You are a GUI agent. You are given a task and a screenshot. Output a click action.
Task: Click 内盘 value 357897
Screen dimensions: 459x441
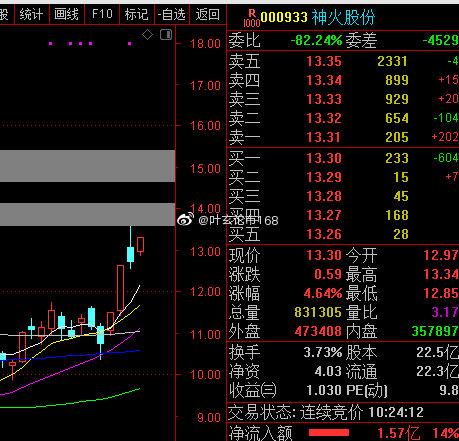point(435,331)
